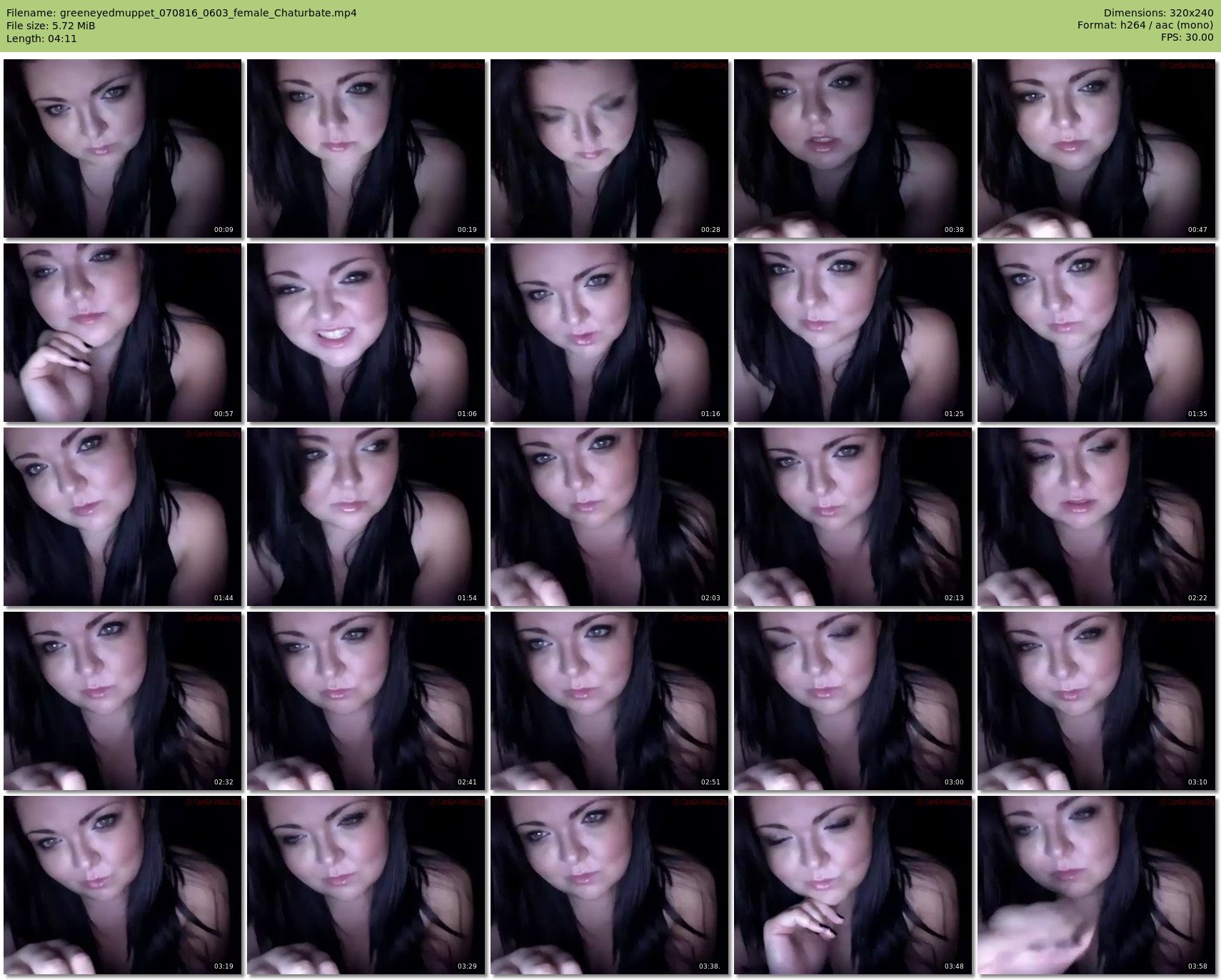
Task: Click the frame at 01:06
Action: 366,333
